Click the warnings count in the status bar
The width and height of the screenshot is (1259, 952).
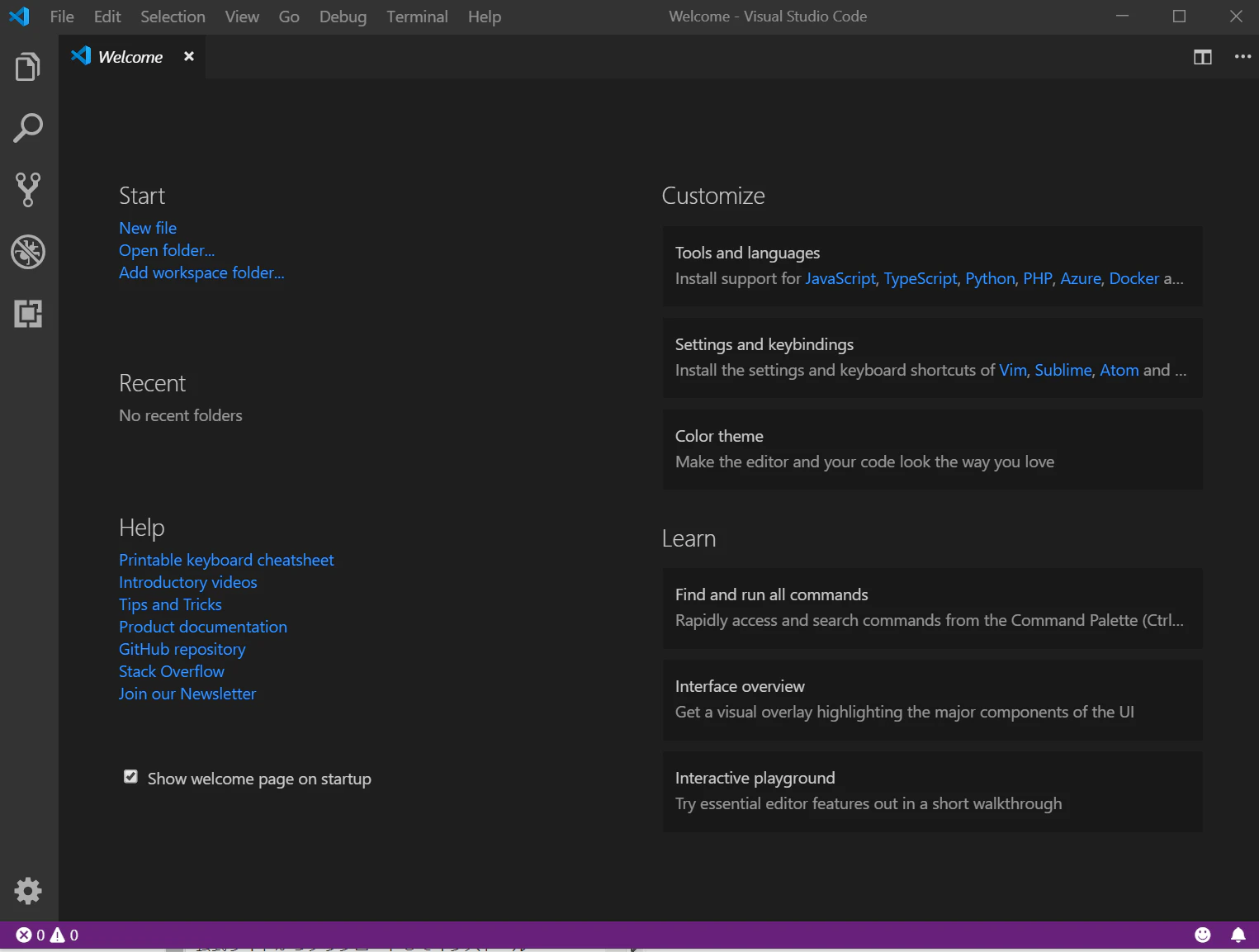pyautogui.click(x=64, y=935)
